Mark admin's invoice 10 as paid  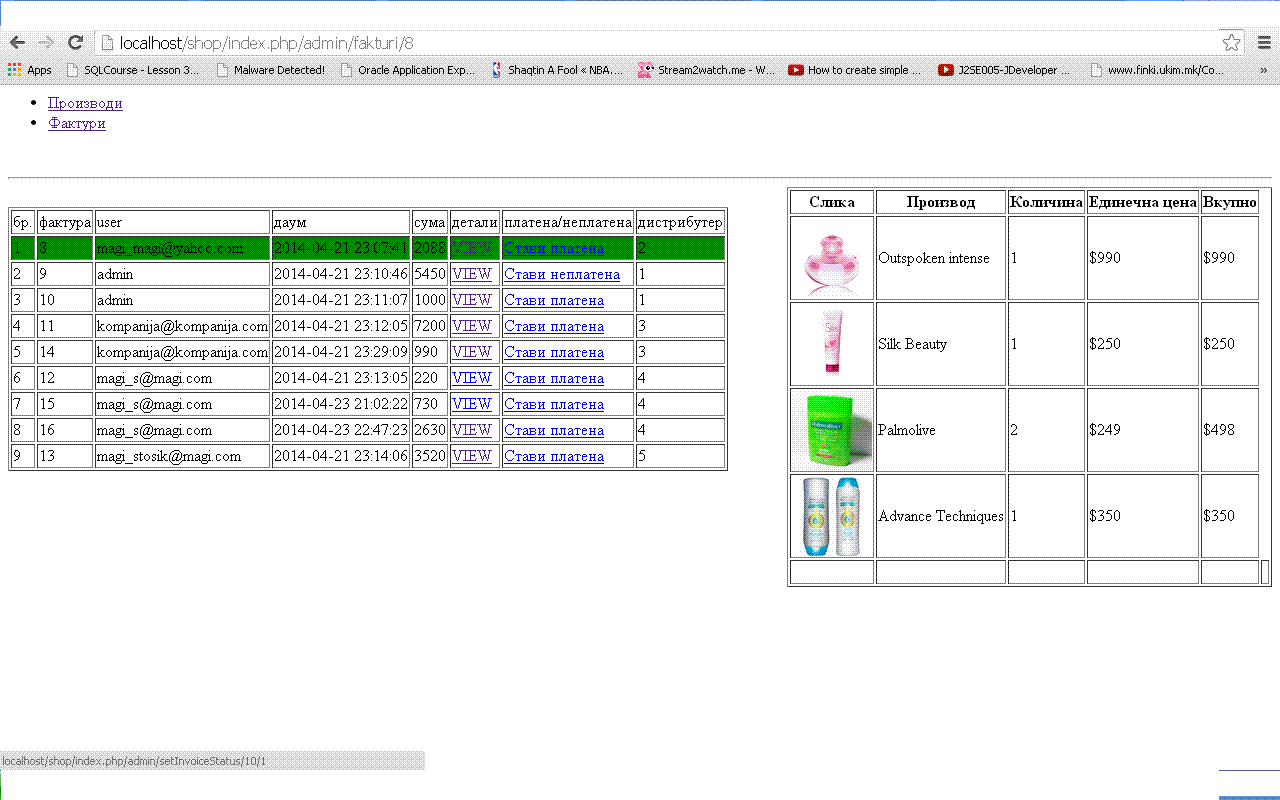tap(553, 300)
